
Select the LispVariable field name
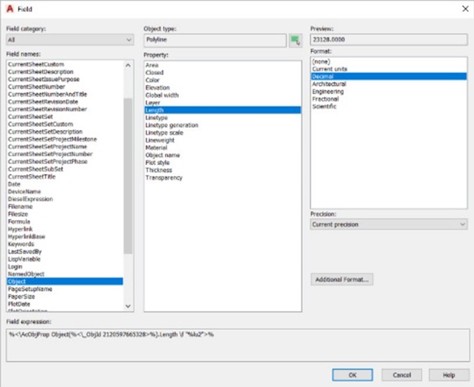click(65, 259)
